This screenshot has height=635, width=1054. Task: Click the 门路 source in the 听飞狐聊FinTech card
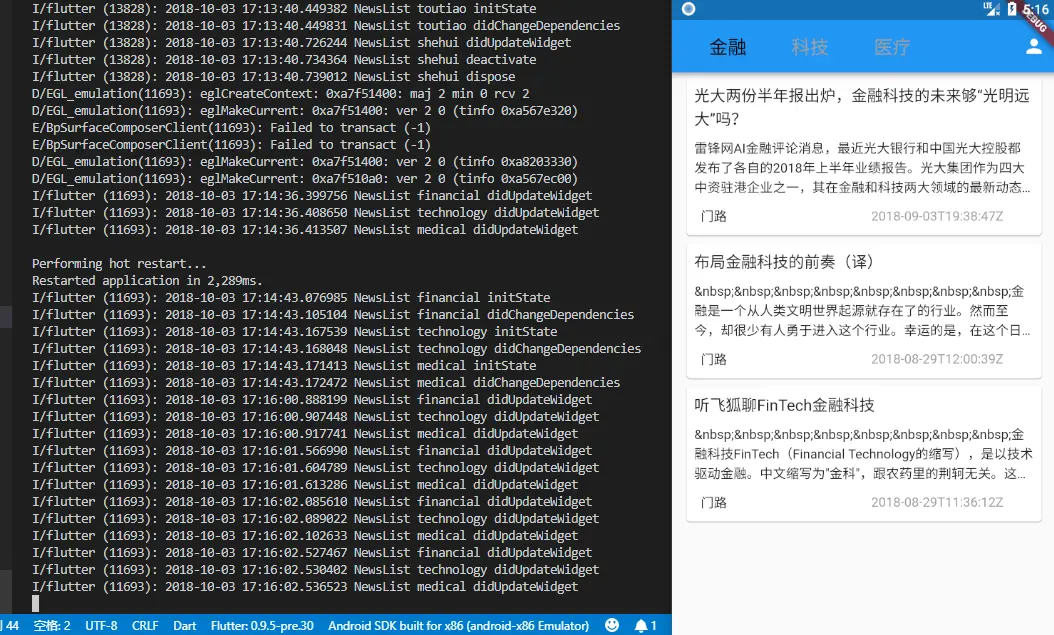pos(713,503)
